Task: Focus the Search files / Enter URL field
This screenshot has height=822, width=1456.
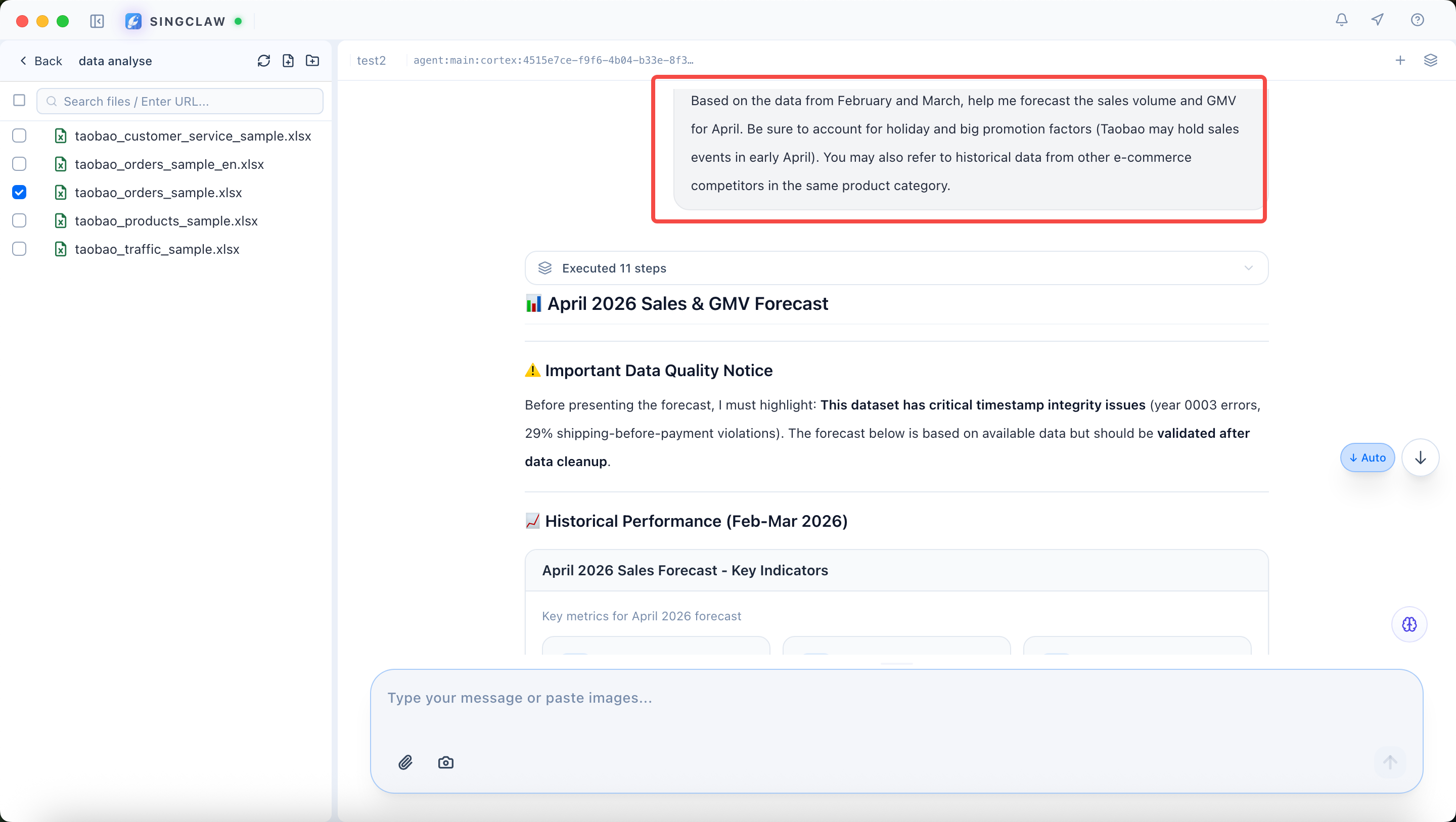Action: (x=181, y=101)
